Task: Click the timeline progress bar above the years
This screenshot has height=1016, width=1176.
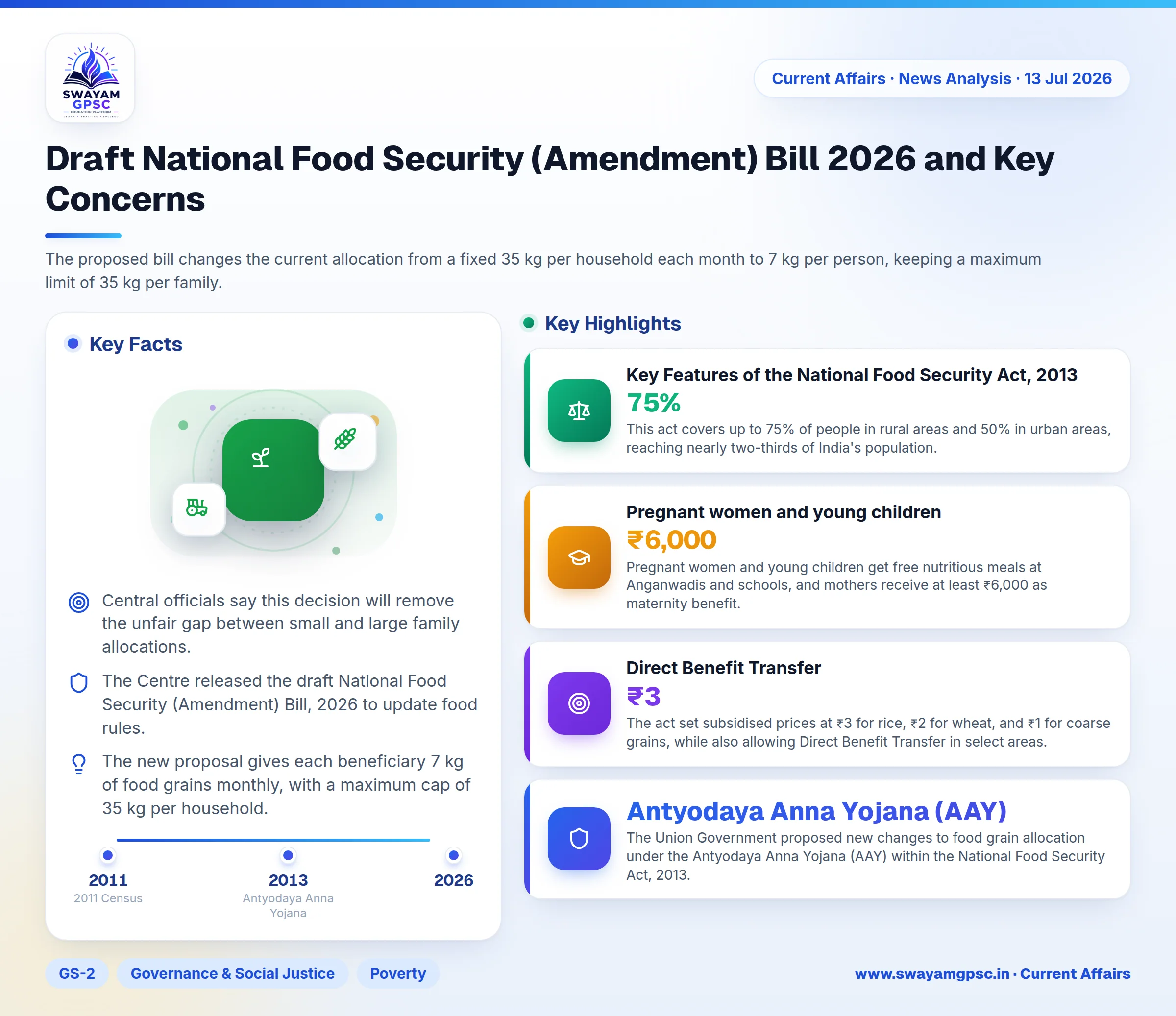Action: click(x=273, y=840)
